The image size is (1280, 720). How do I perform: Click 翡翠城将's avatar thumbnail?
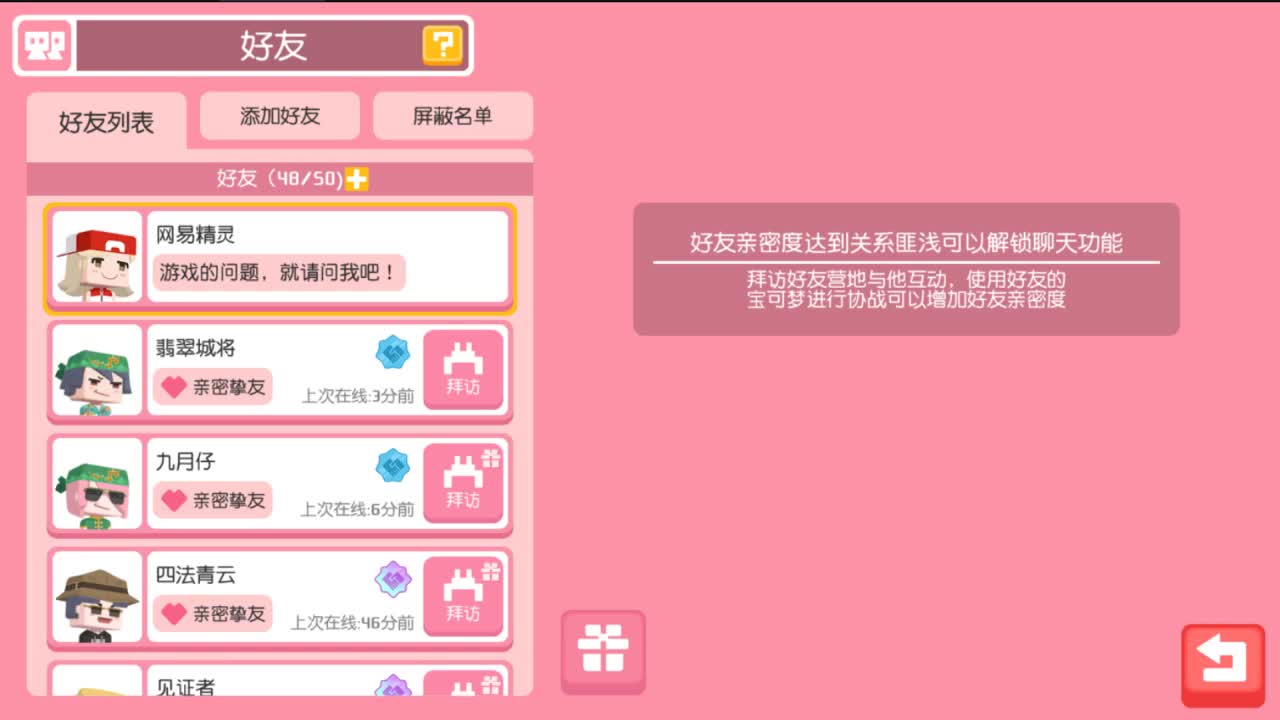point(97,370)
